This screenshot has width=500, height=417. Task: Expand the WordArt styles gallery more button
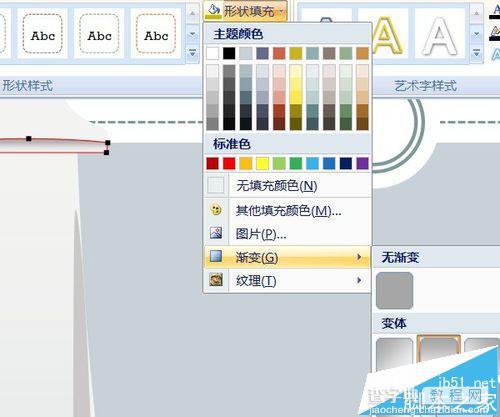[477, 53]
